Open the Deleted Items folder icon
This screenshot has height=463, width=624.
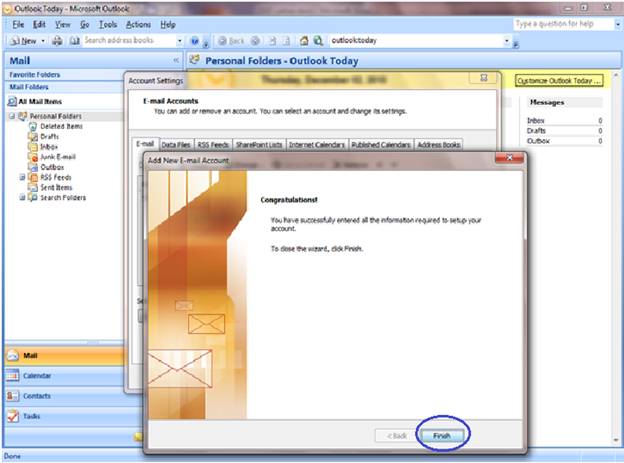[x=33, y=127]
